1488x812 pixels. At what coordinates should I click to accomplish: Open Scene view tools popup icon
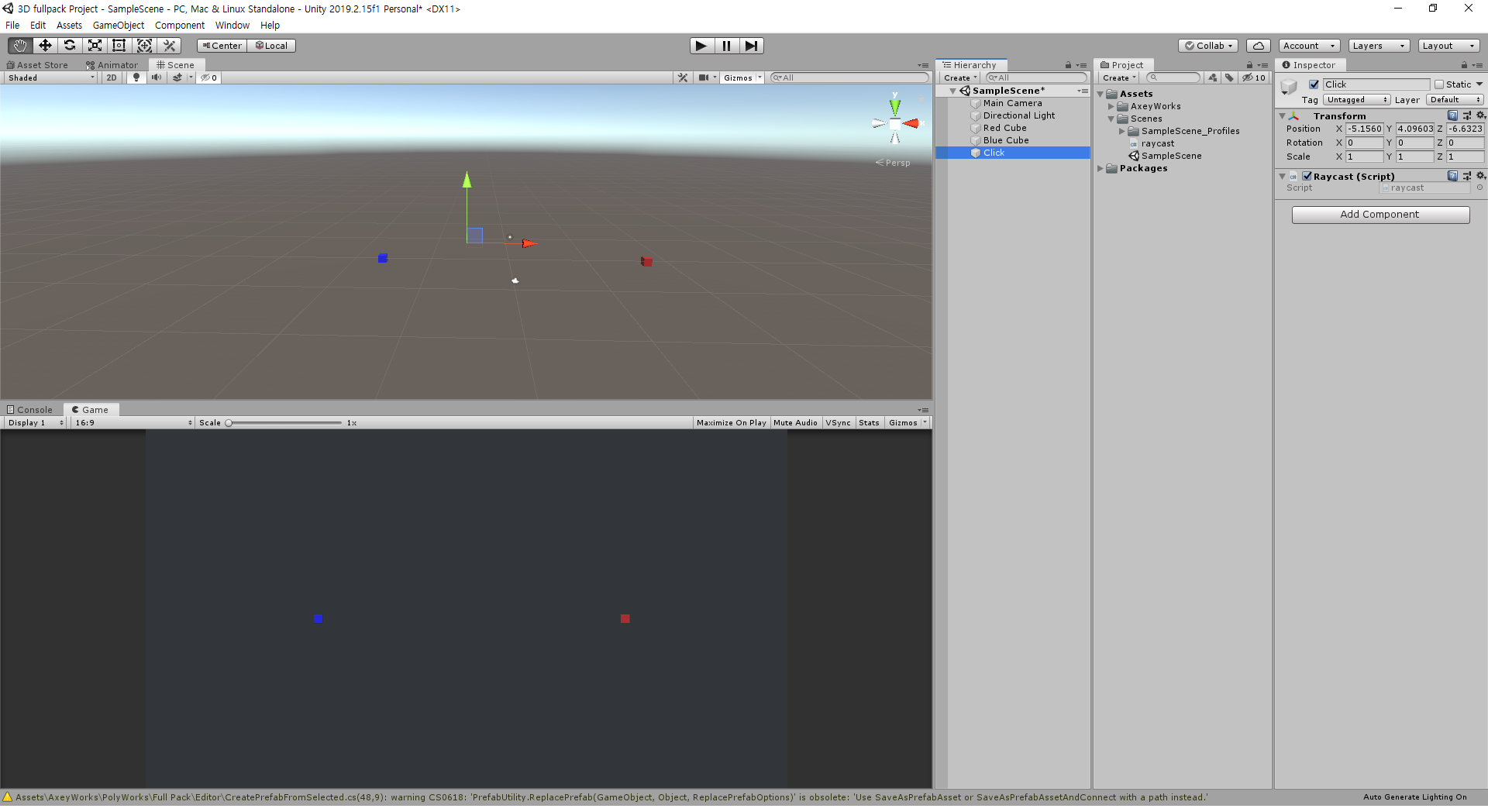pyautogui.click(x=683, y=77)
